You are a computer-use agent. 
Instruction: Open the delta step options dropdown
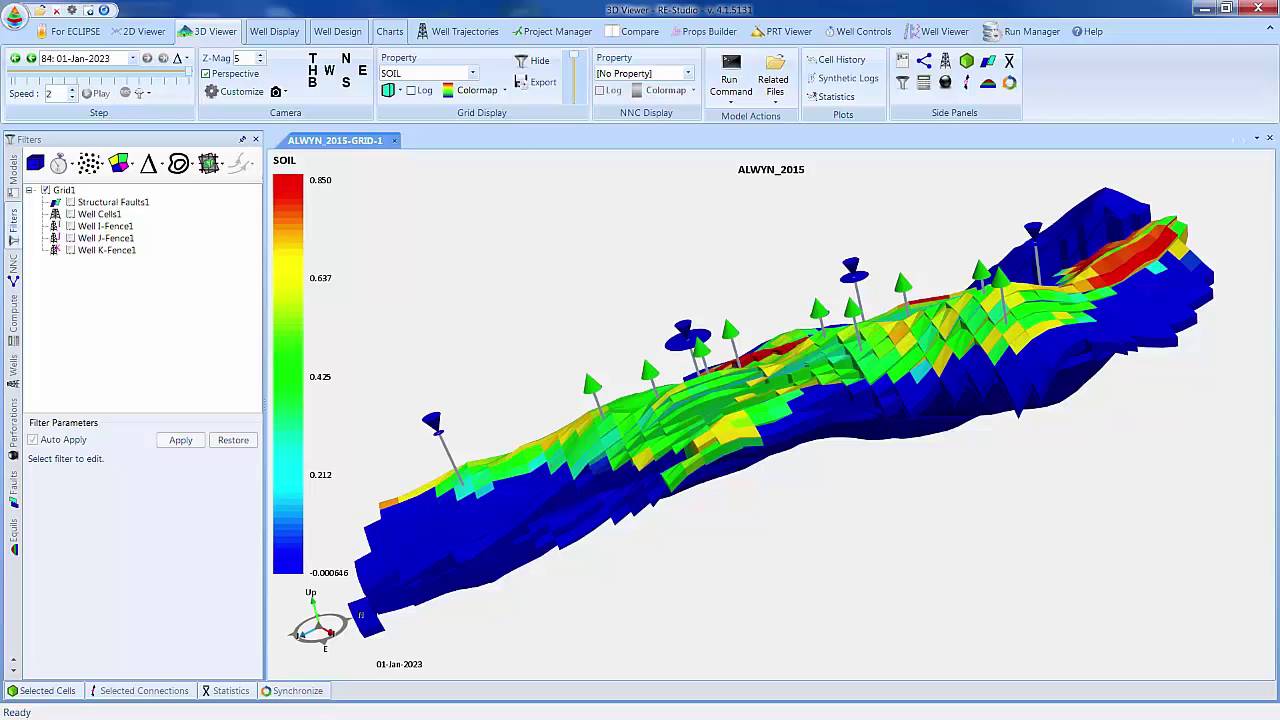coord(187,58)
